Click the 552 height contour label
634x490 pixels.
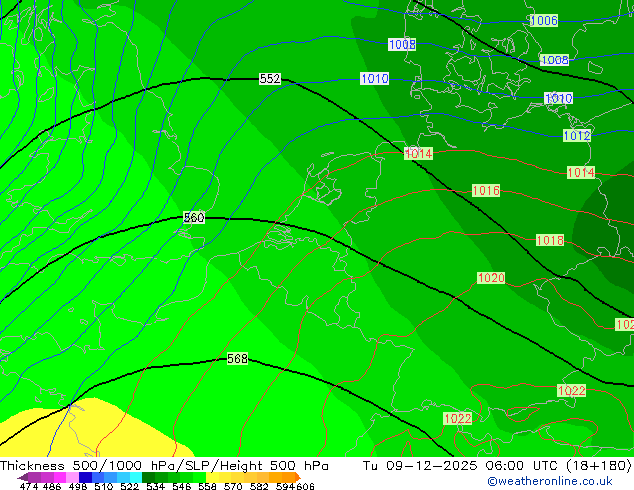270,78
